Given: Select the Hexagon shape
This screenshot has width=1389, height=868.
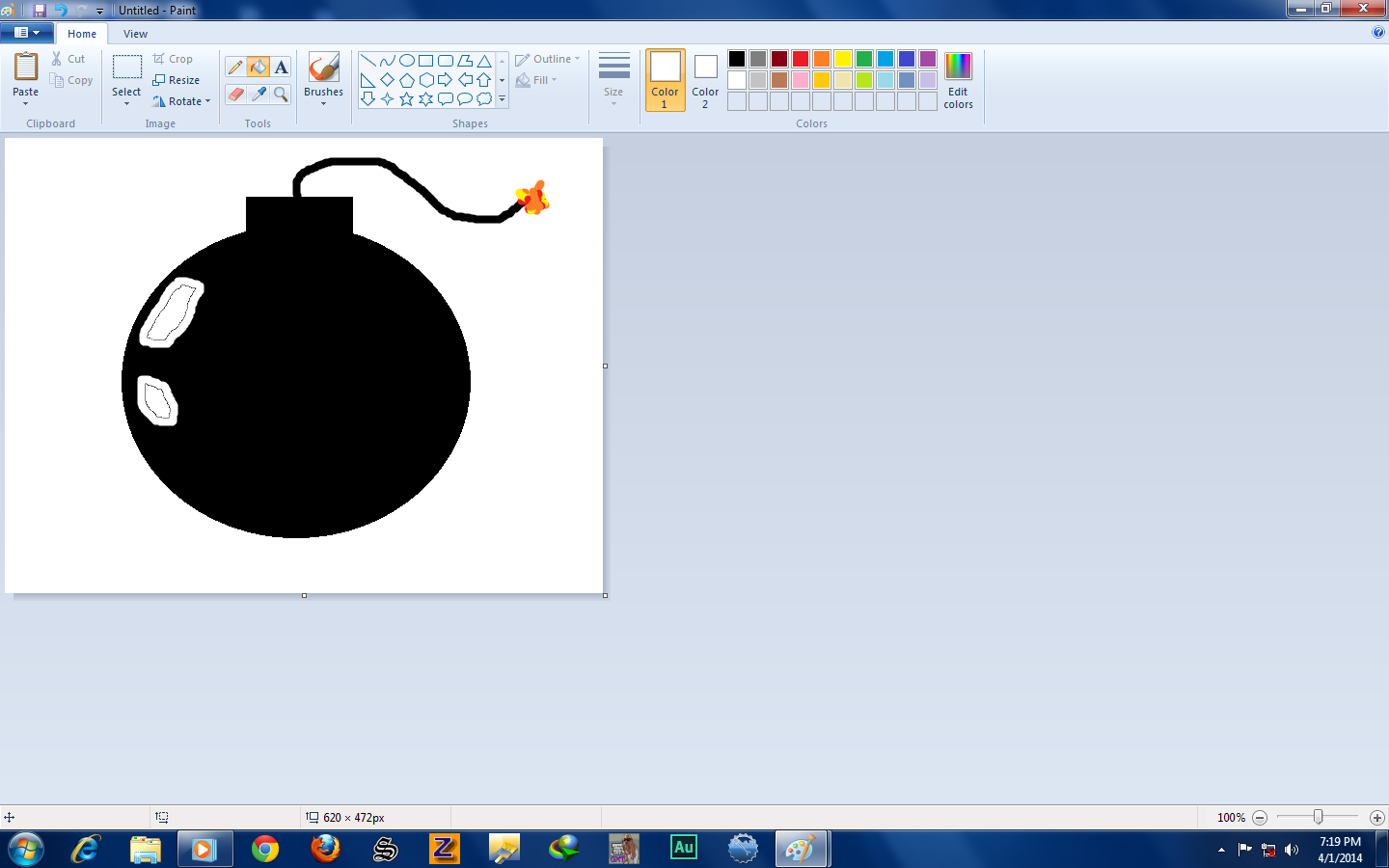Looking at the screenshot, I should click(x=425, y=80).
